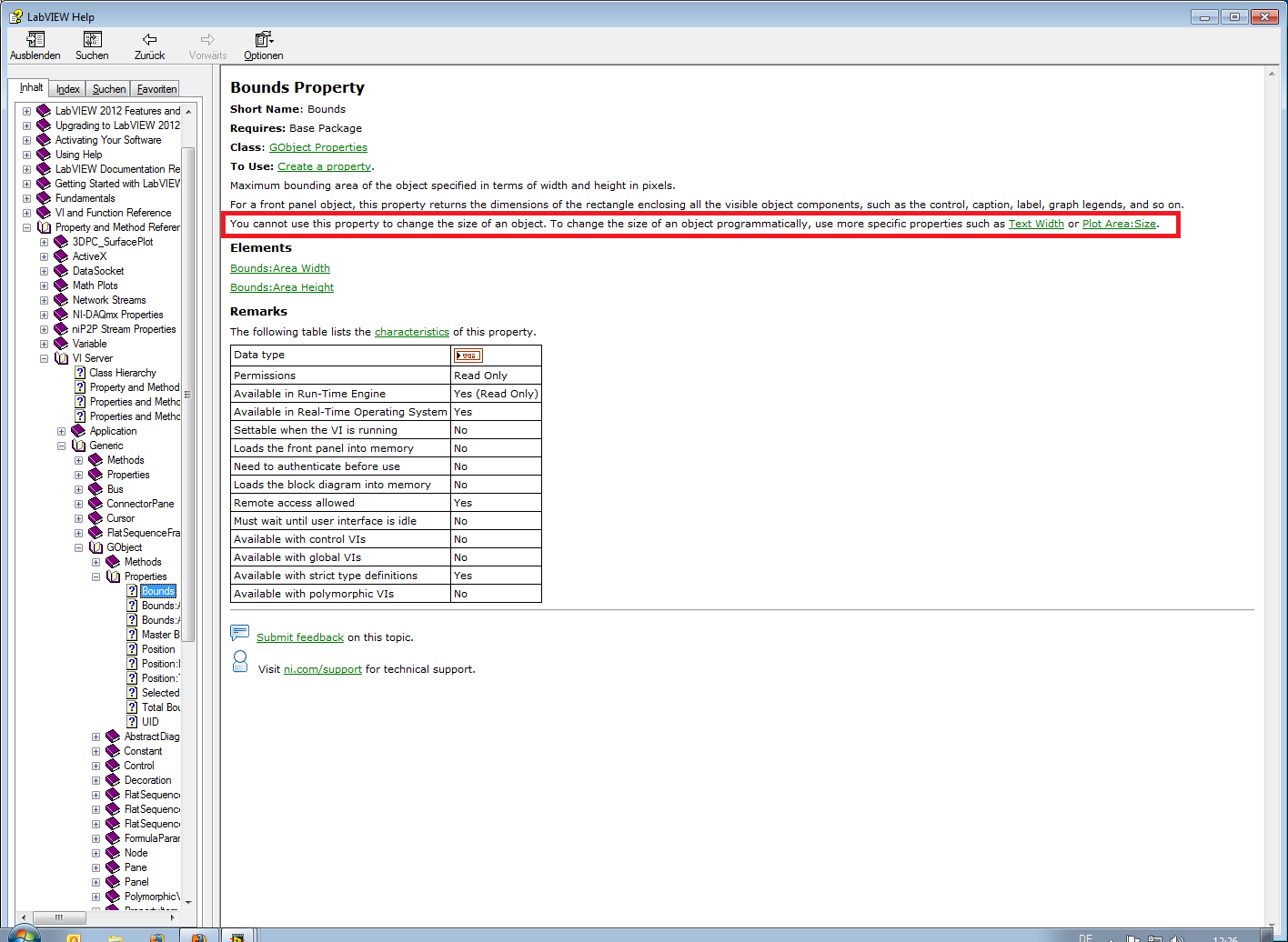Click the topic pane scroll-up arrow
This screenshot has width=1288, height=942.
click(1272, 73)
